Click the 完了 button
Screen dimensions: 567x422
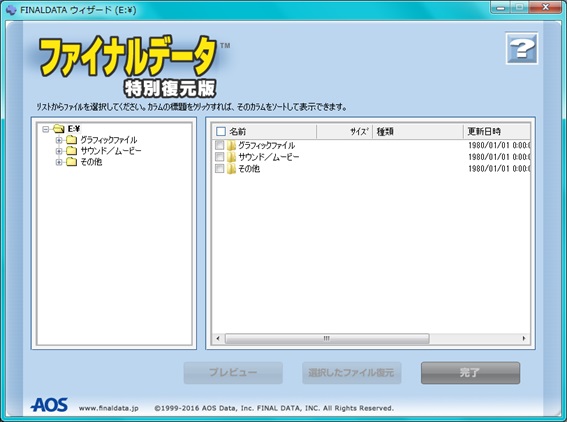tap(470, 372)
